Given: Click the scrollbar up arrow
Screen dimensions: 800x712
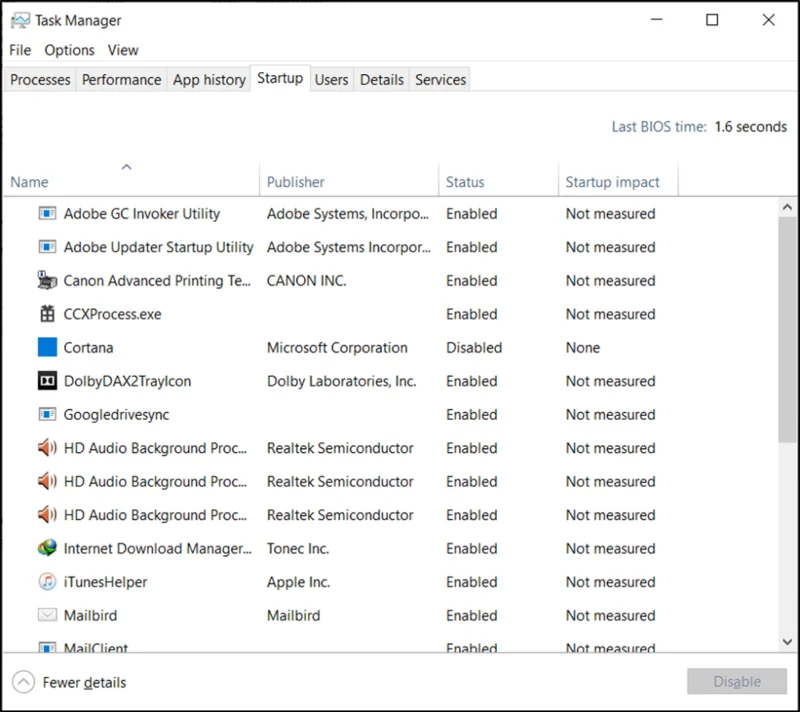Looking at the screenshot, I should tap(787, 207).
